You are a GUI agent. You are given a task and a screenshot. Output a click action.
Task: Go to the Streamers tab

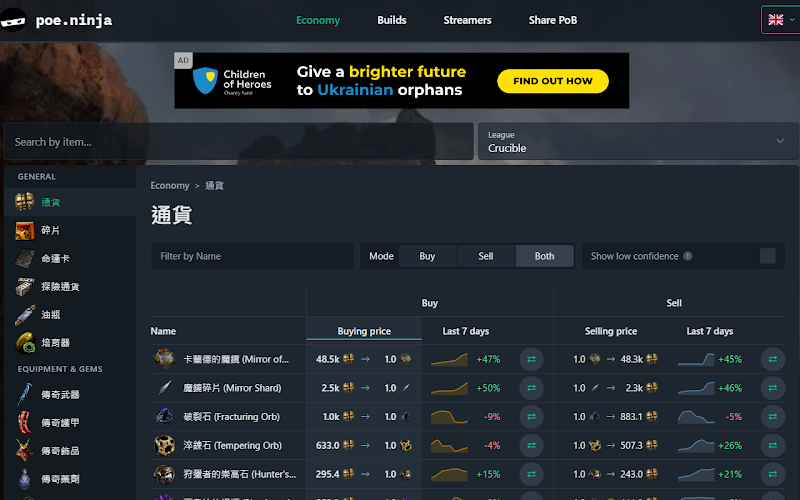click(x=467, y=20)
